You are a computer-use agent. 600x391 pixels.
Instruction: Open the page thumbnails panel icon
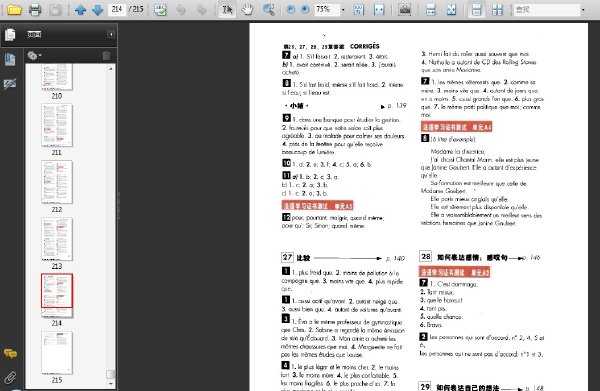(x=10, y=35)
